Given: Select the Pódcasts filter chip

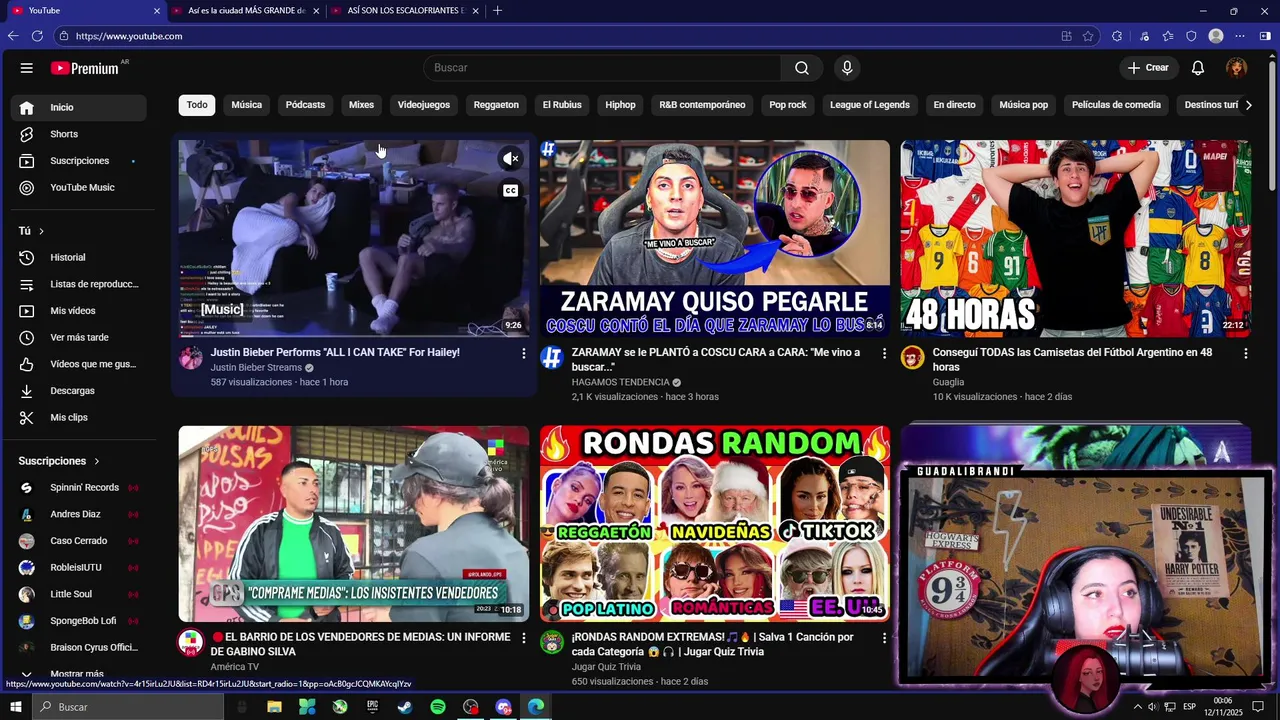Looking at the screenshot, I should (305, 105).
